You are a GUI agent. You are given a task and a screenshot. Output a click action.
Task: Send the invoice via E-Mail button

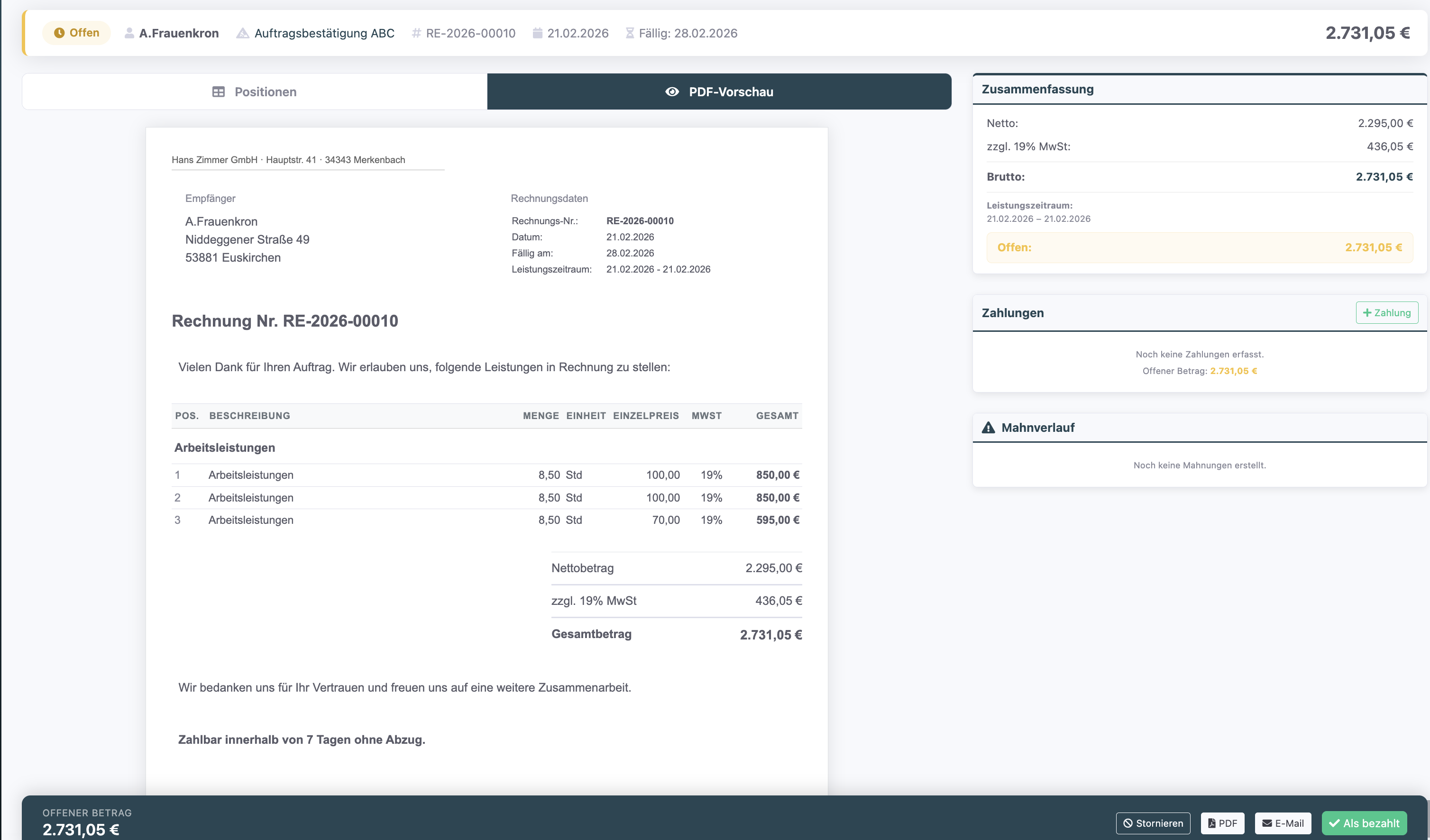(1283, 823)
